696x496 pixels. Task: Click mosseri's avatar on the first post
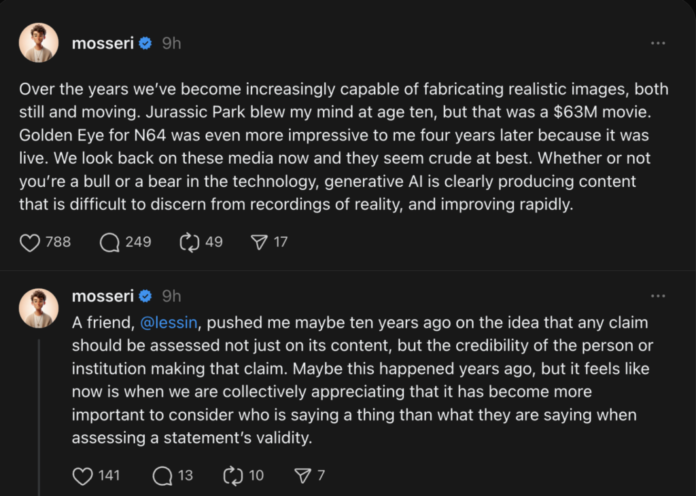tap(38, 41)
